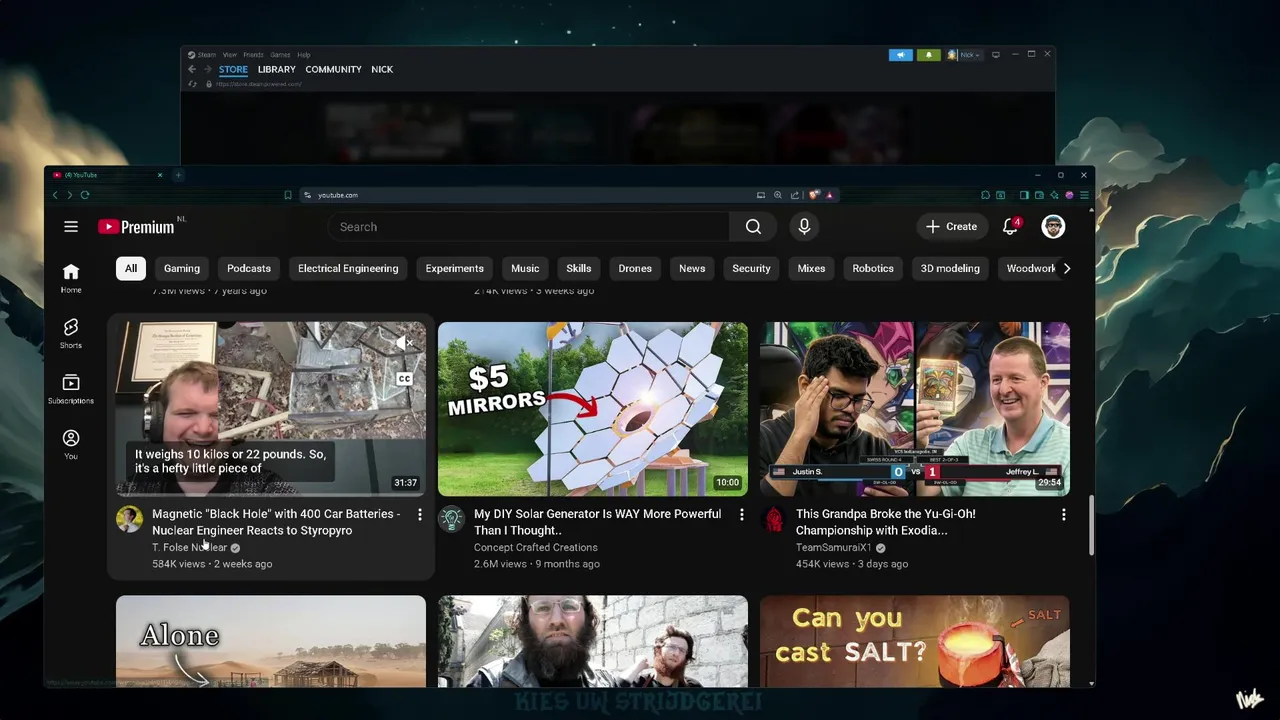Select the All filter chip
Viewport: 1280px width, 720px height.
click(131, 268)
